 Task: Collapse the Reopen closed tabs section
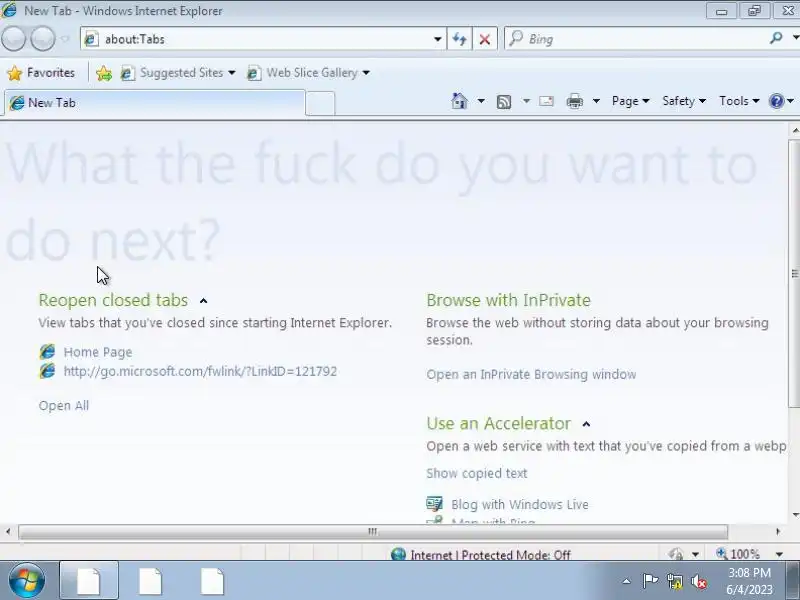(x=203, y=301)
